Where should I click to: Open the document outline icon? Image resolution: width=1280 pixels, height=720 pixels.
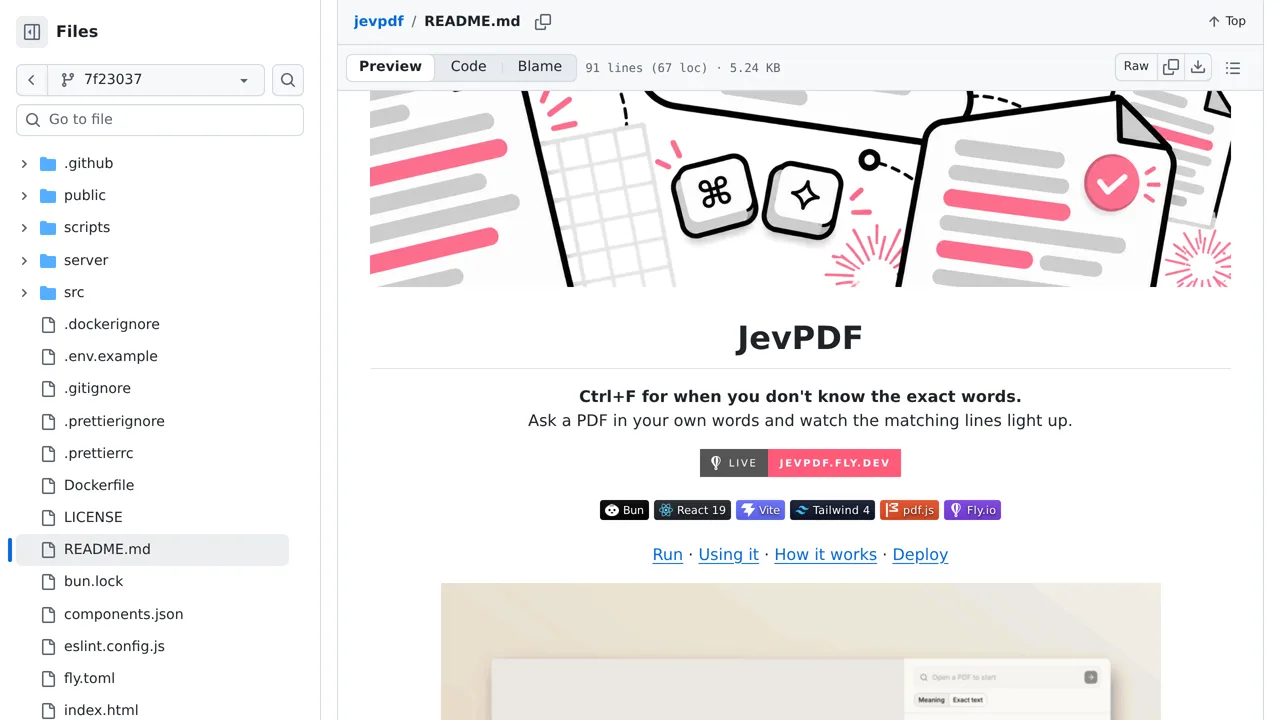(x=1233, y=68)
